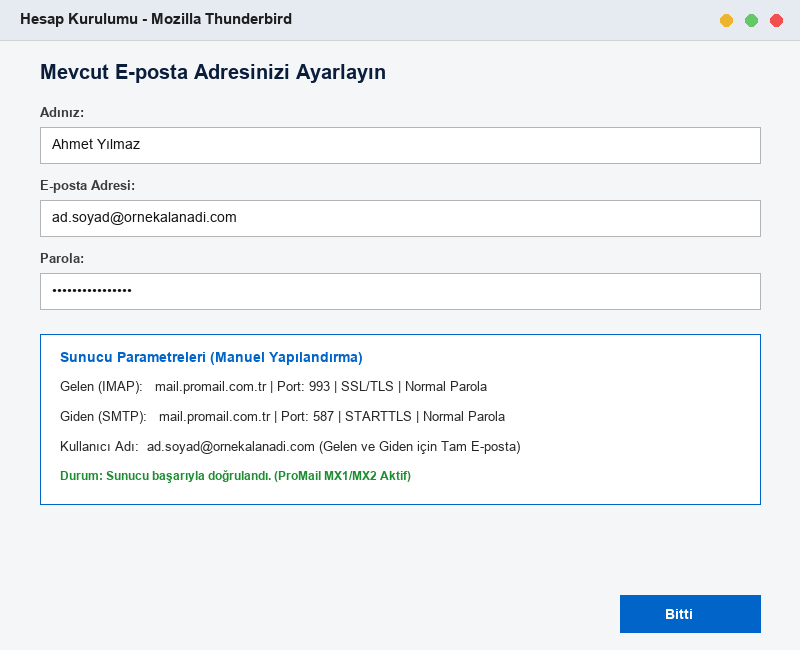800x650 pixels.
Task: Click the green maximize window dot
Action: coord(751,20)
